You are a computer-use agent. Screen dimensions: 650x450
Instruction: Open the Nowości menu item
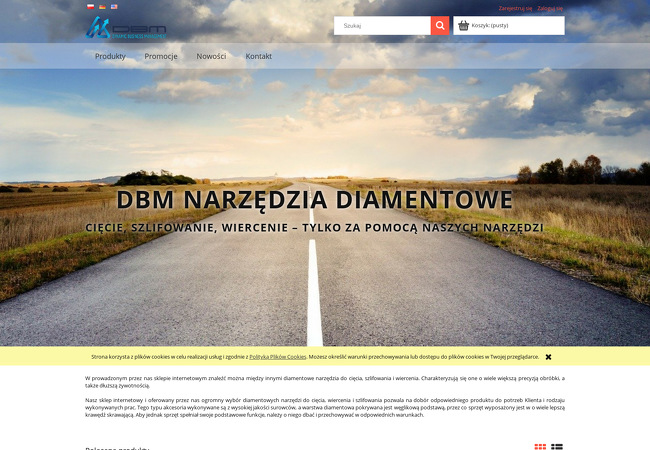[x=211, y=56]
